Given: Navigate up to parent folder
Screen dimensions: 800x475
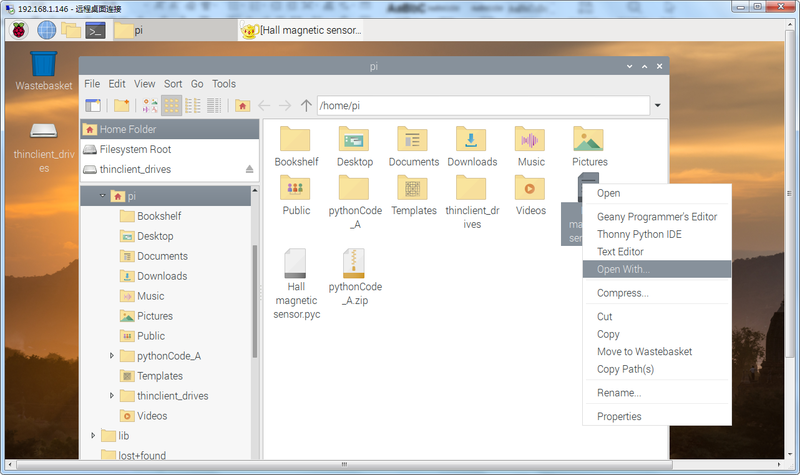Looking at the screenshot, I should tap(306, 105).
